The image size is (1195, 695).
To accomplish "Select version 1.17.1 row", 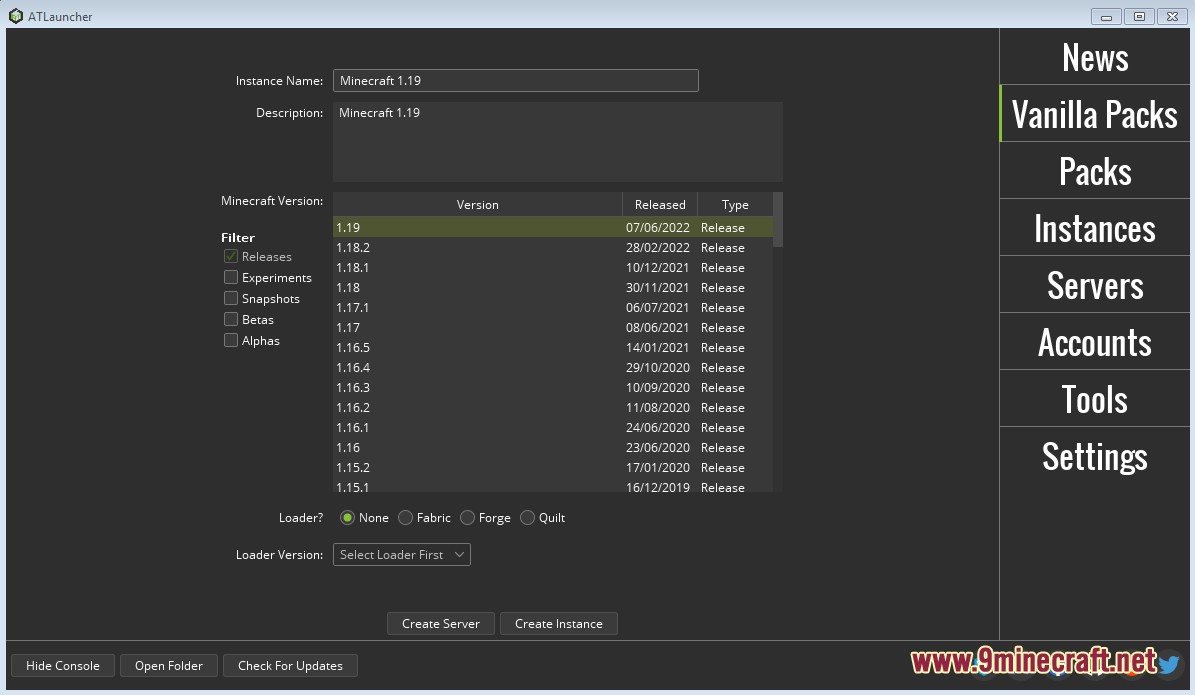I will tap(553, 307).
